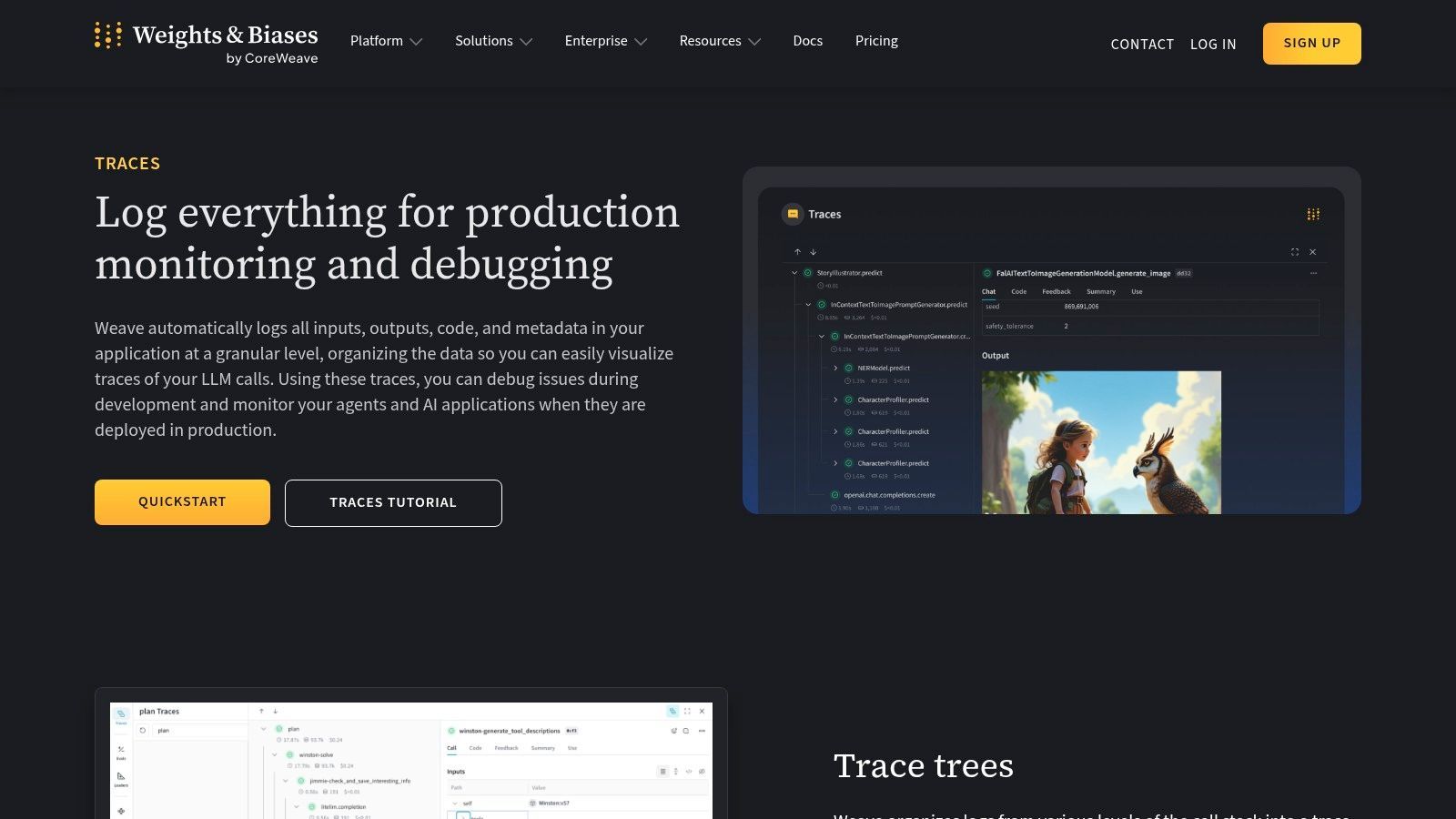Click the green icon beside winston-generate_tool_descriptions

click(x=451, y=731)
